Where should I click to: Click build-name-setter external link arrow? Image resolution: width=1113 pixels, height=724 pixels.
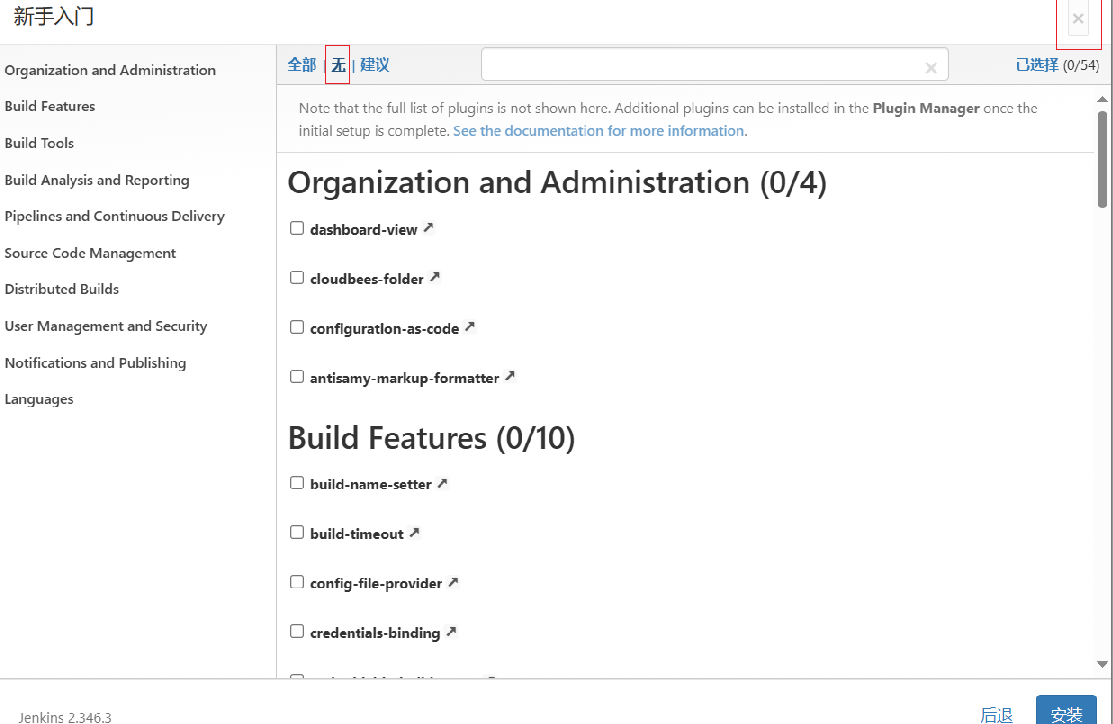pyautogui.click(x=442, y=483)
